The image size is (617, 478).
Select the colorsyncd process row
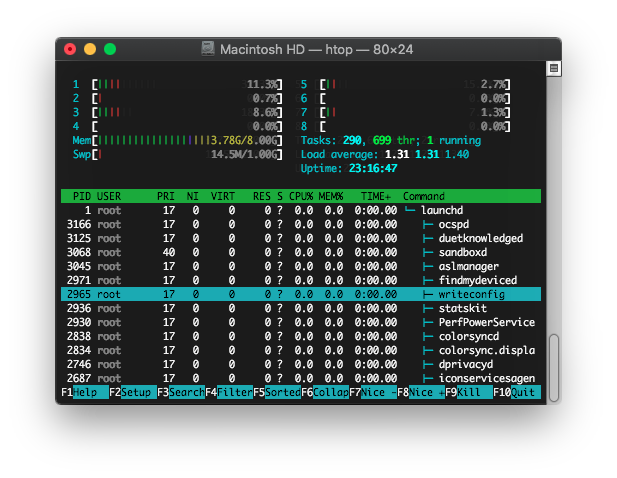click(x=301, y=336)
